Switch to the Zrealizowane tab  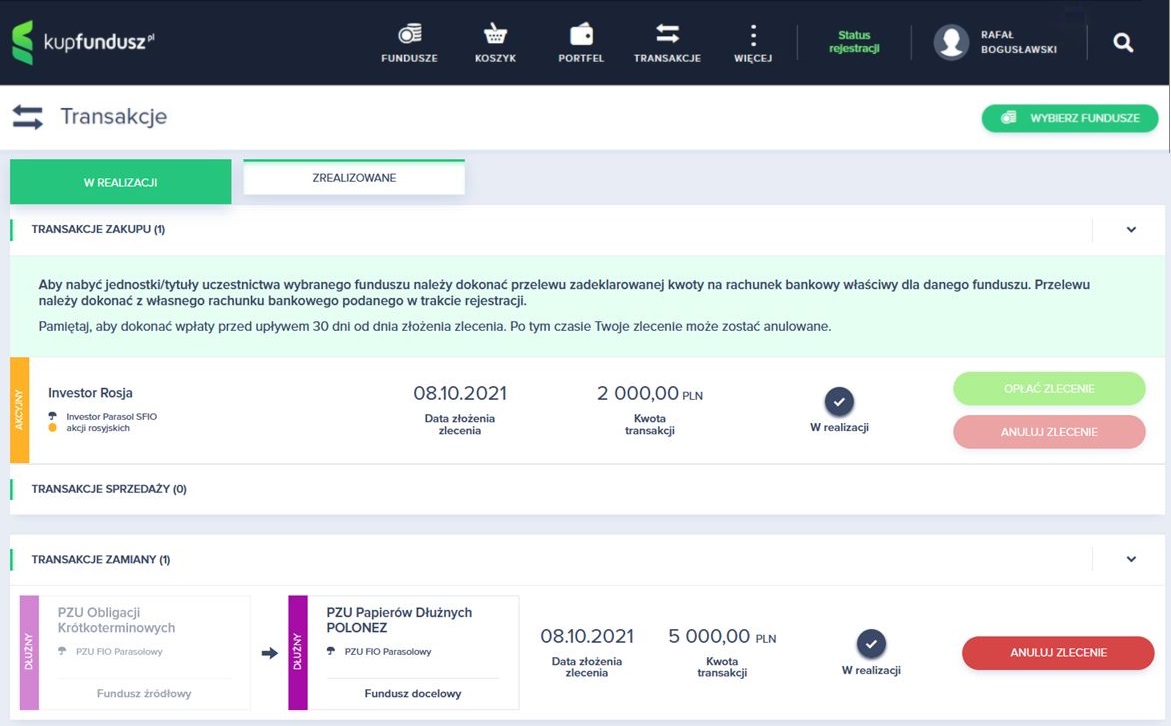point(354,178)
